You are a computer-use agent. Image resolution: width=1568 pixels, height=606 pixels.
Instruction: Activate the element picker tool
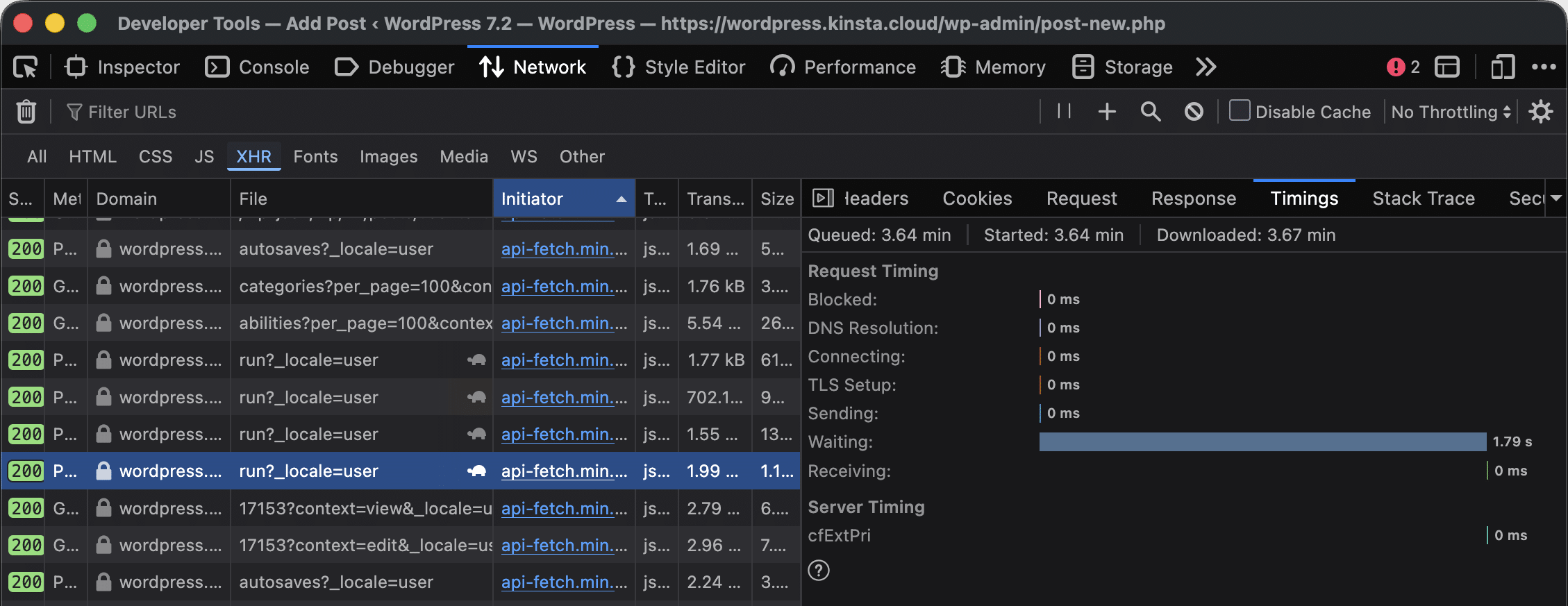pyautogui.click(x=26, y=67)
